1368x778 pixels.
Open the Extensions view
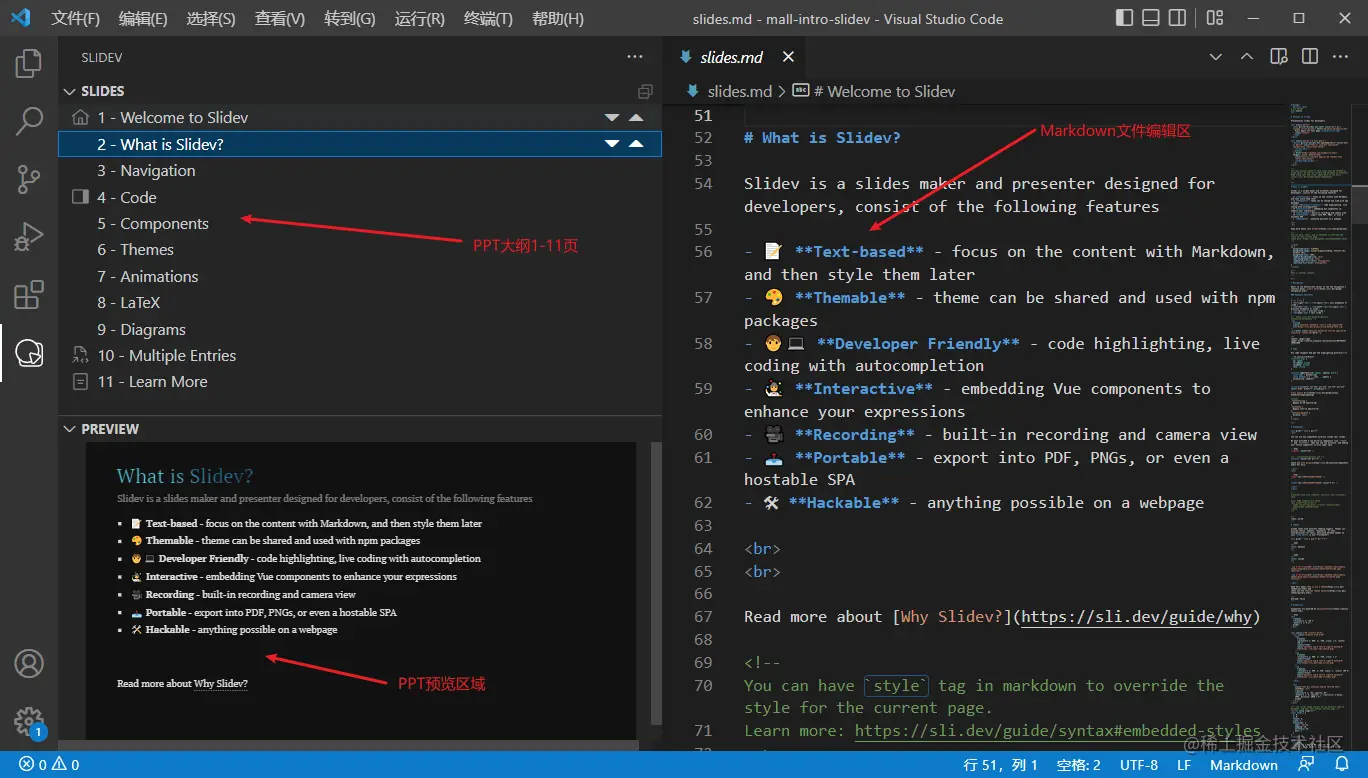coord(29,295)
